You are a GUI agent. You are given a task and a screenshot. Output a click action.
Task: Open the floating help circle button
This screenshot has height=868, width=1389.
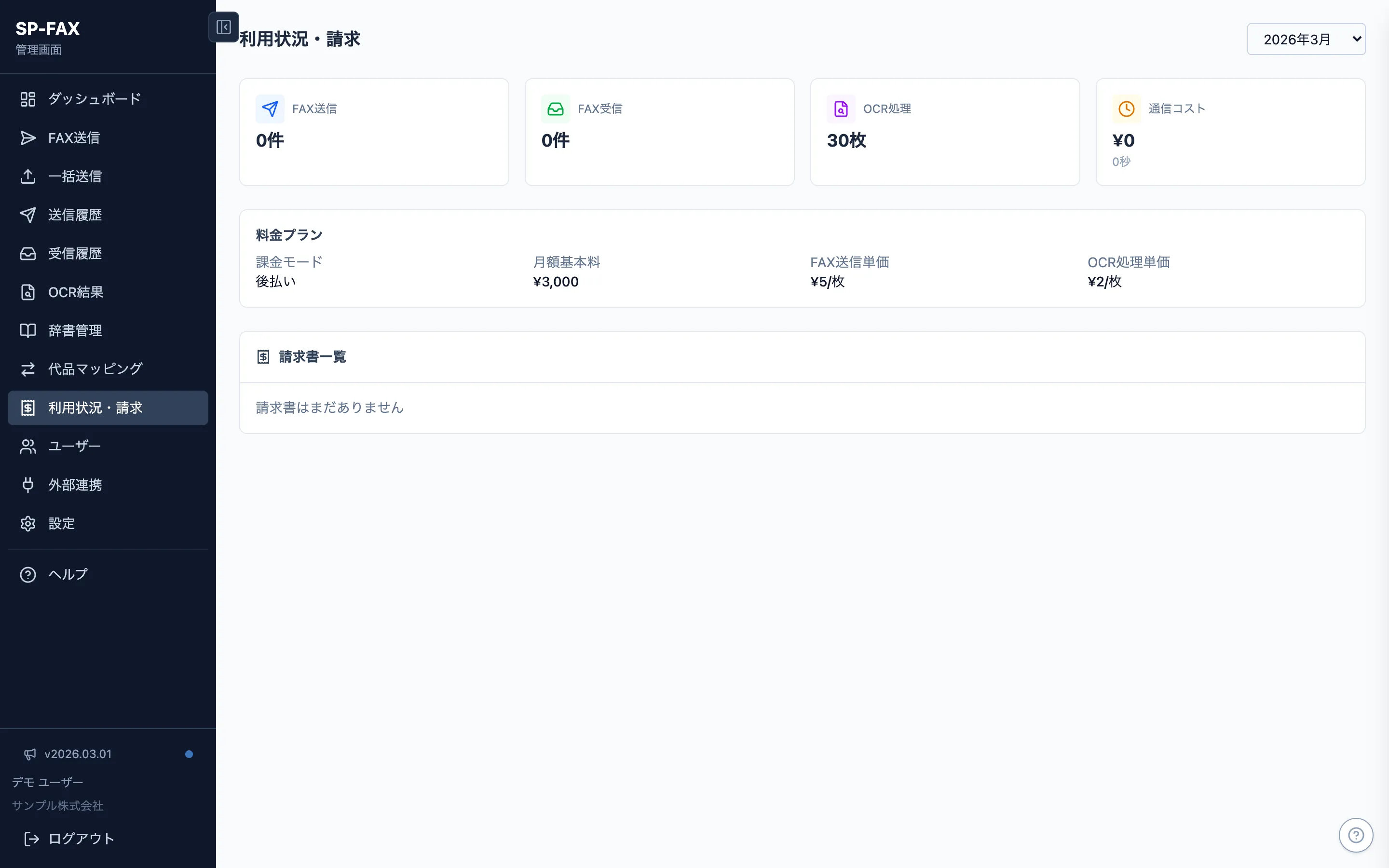[x=1356, y=835]
